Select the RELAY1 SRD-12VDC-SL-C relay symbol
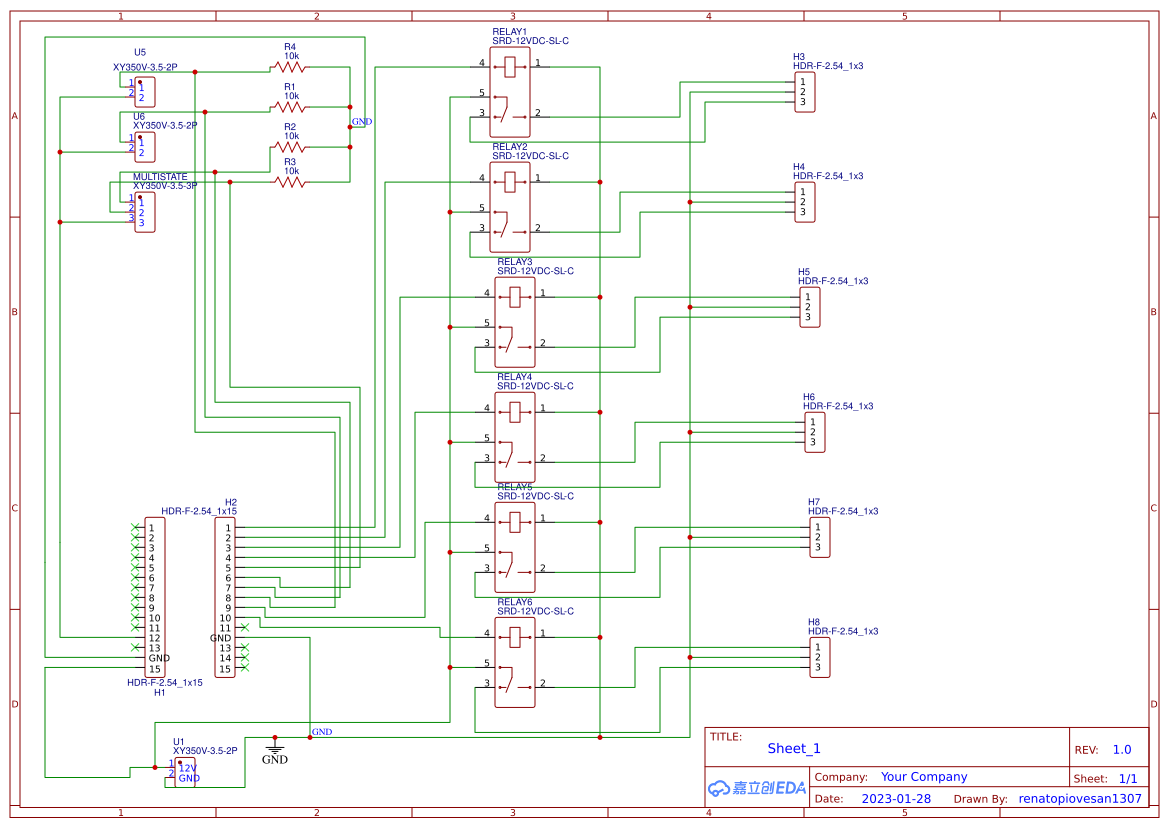This screenshot has height=828, width=1169. [510, 95]
